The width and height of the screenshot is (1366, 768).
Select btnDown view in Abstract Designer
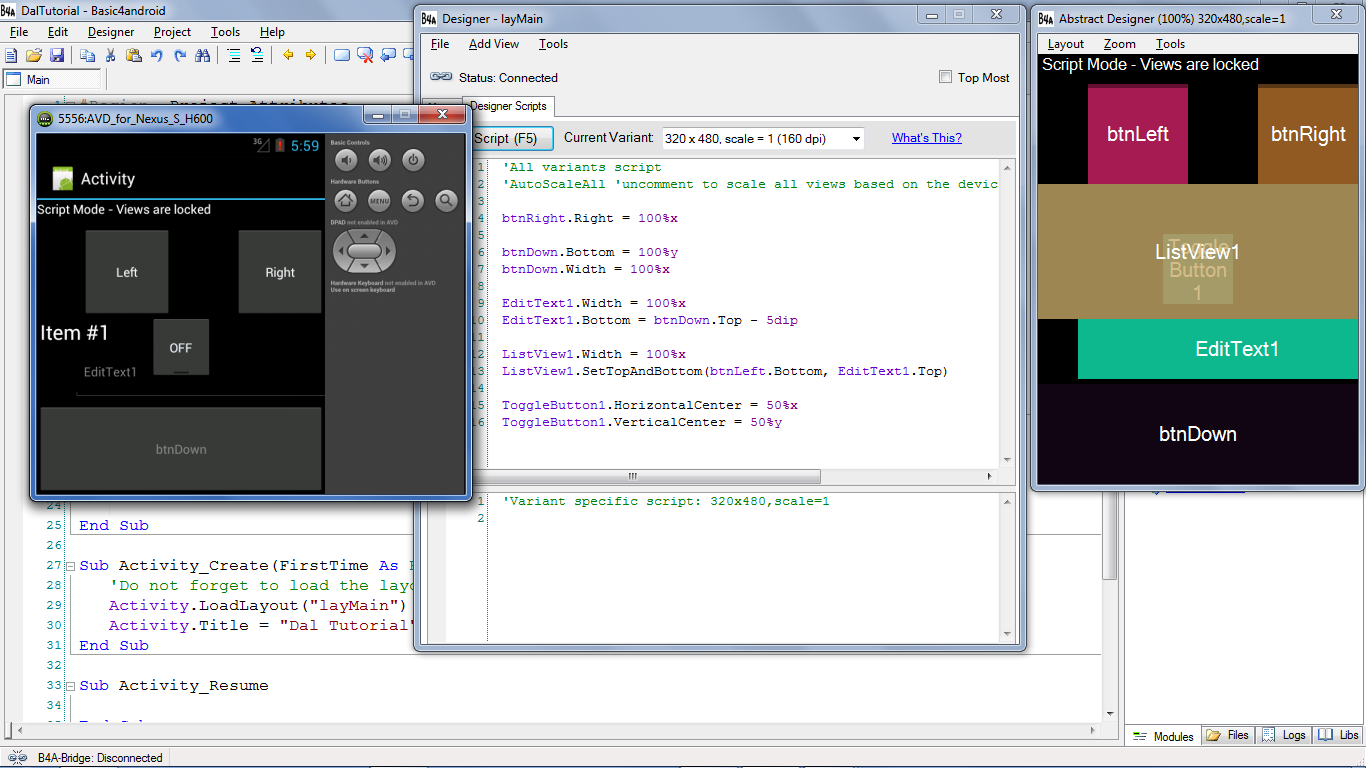[x=1198, y=434]
